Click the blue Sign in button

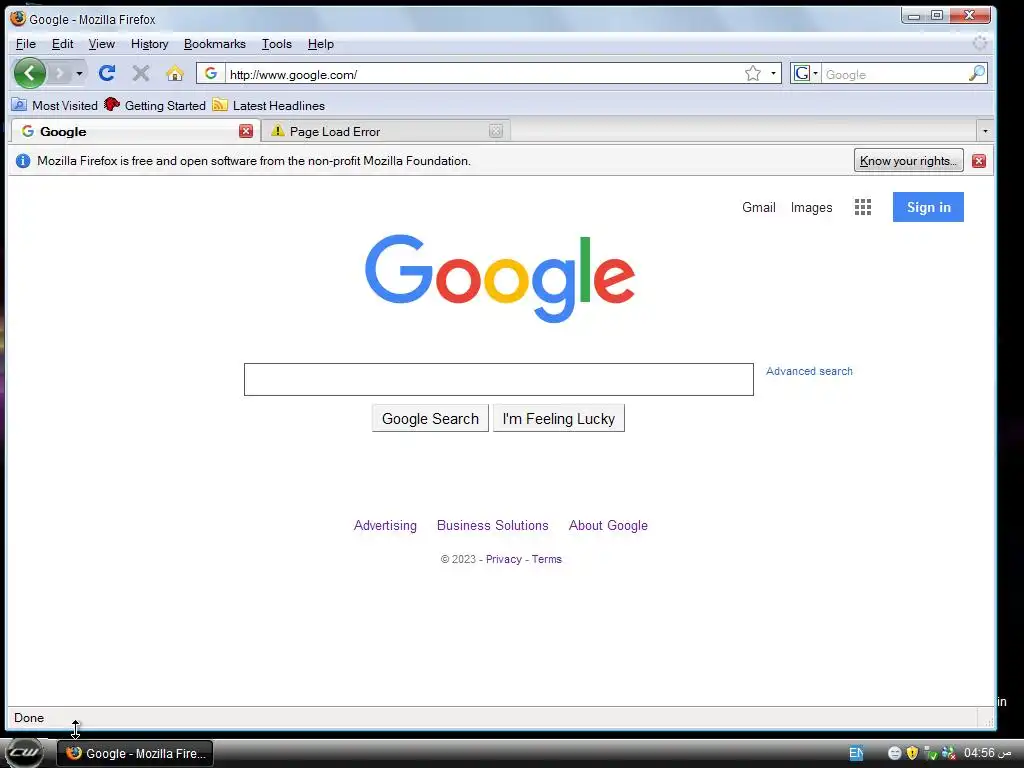[x=928, y=207]
